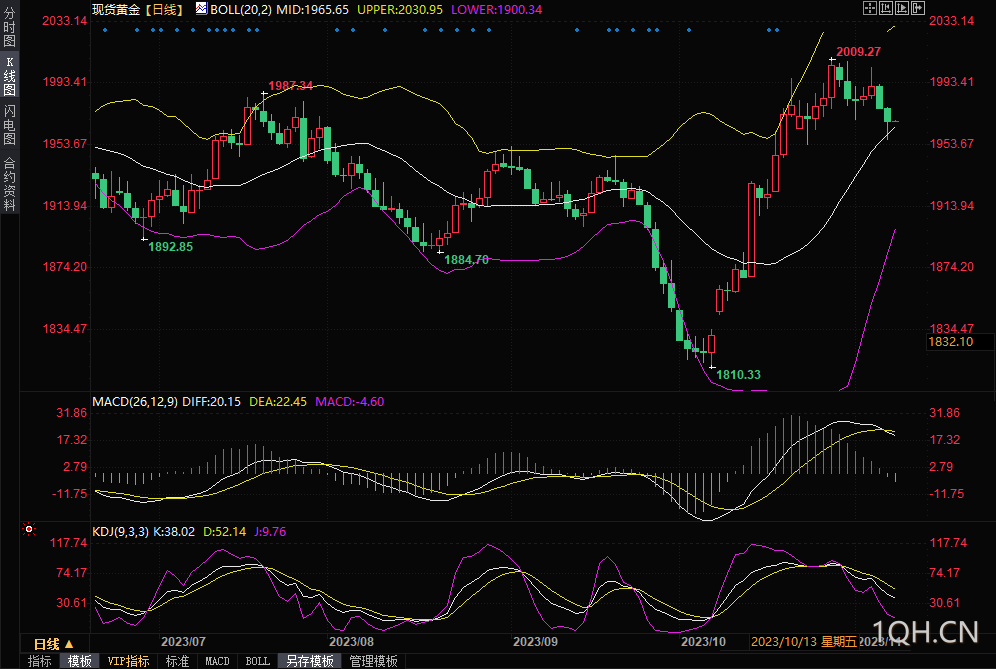Viewport: 996px width, 669px height.
Task: Click the chart playback arrow icon
Action: pos(902,8)
